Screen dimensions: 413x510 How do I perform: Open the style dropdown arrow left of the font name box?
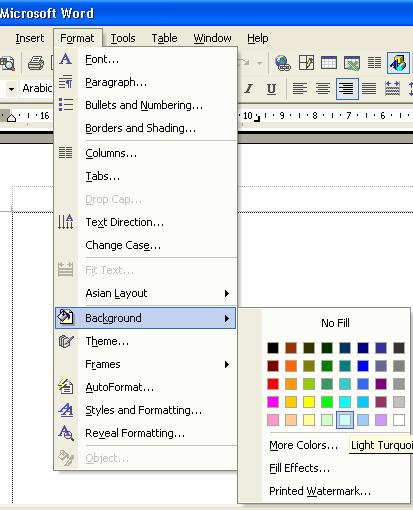pos(11,89)
